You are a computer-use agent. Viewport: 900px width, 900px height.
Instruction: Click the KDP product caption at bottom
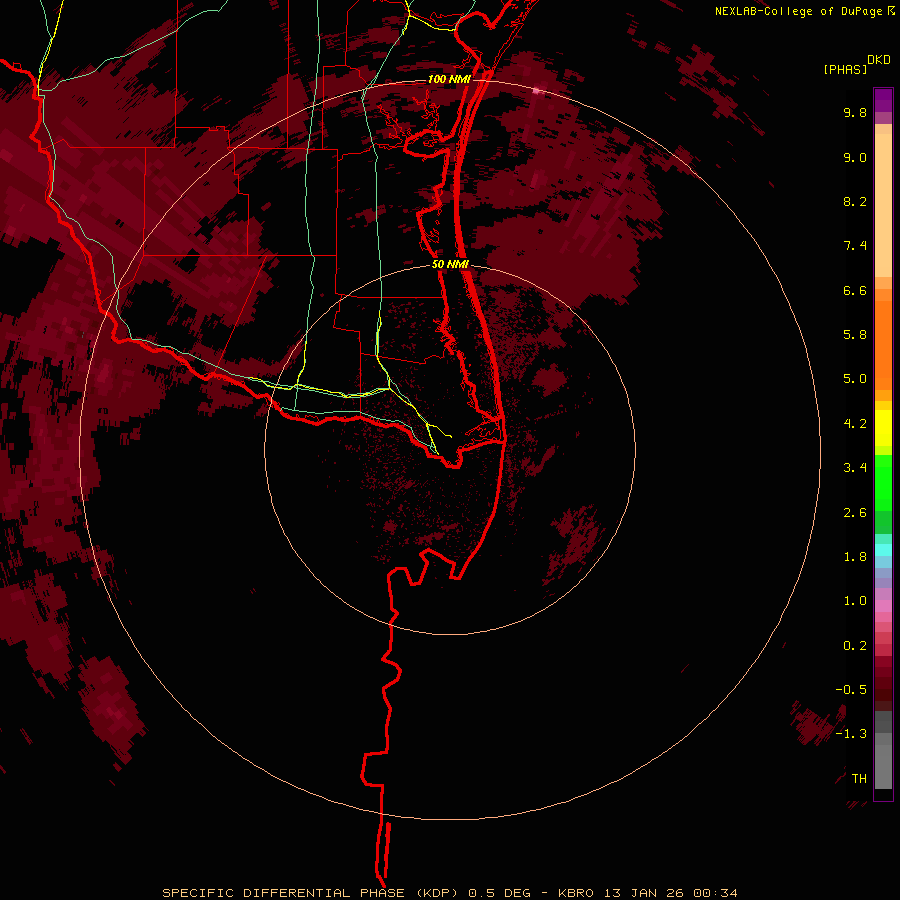450,893
